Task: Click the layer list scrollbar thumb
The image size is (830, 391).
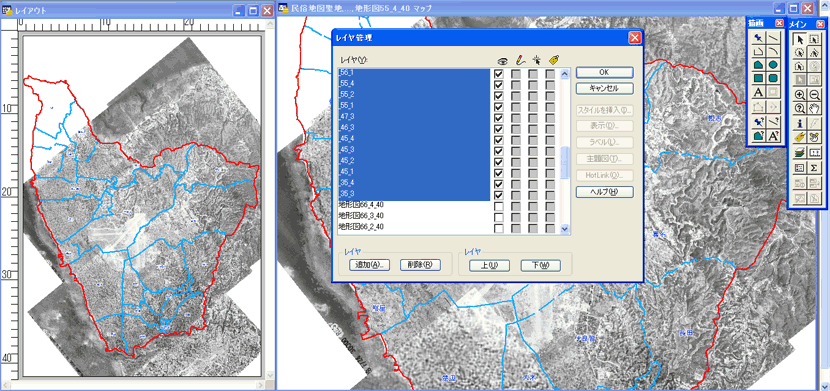Action: (564, 163)
